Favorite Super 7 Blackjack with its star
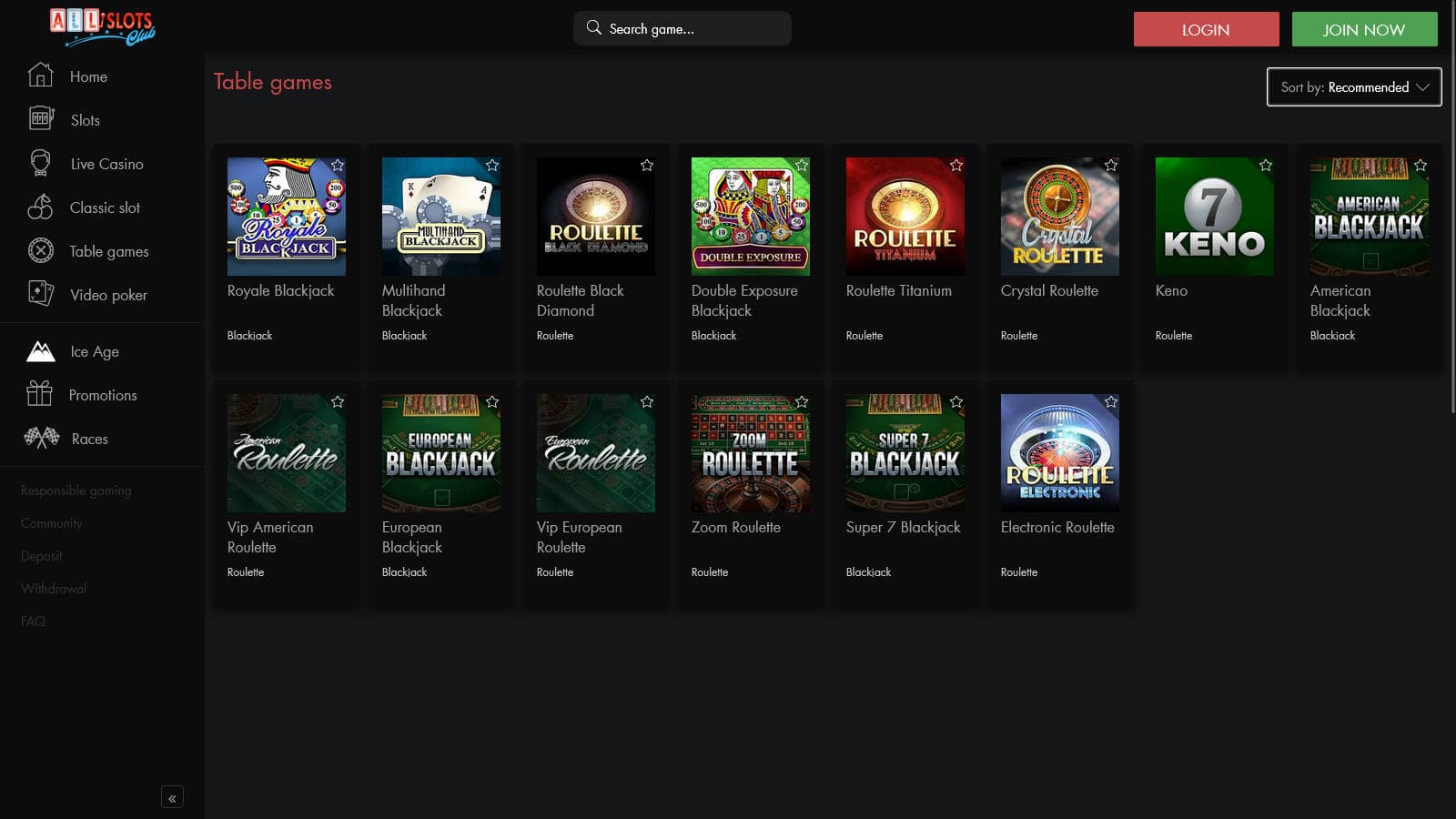 [956, 402]
